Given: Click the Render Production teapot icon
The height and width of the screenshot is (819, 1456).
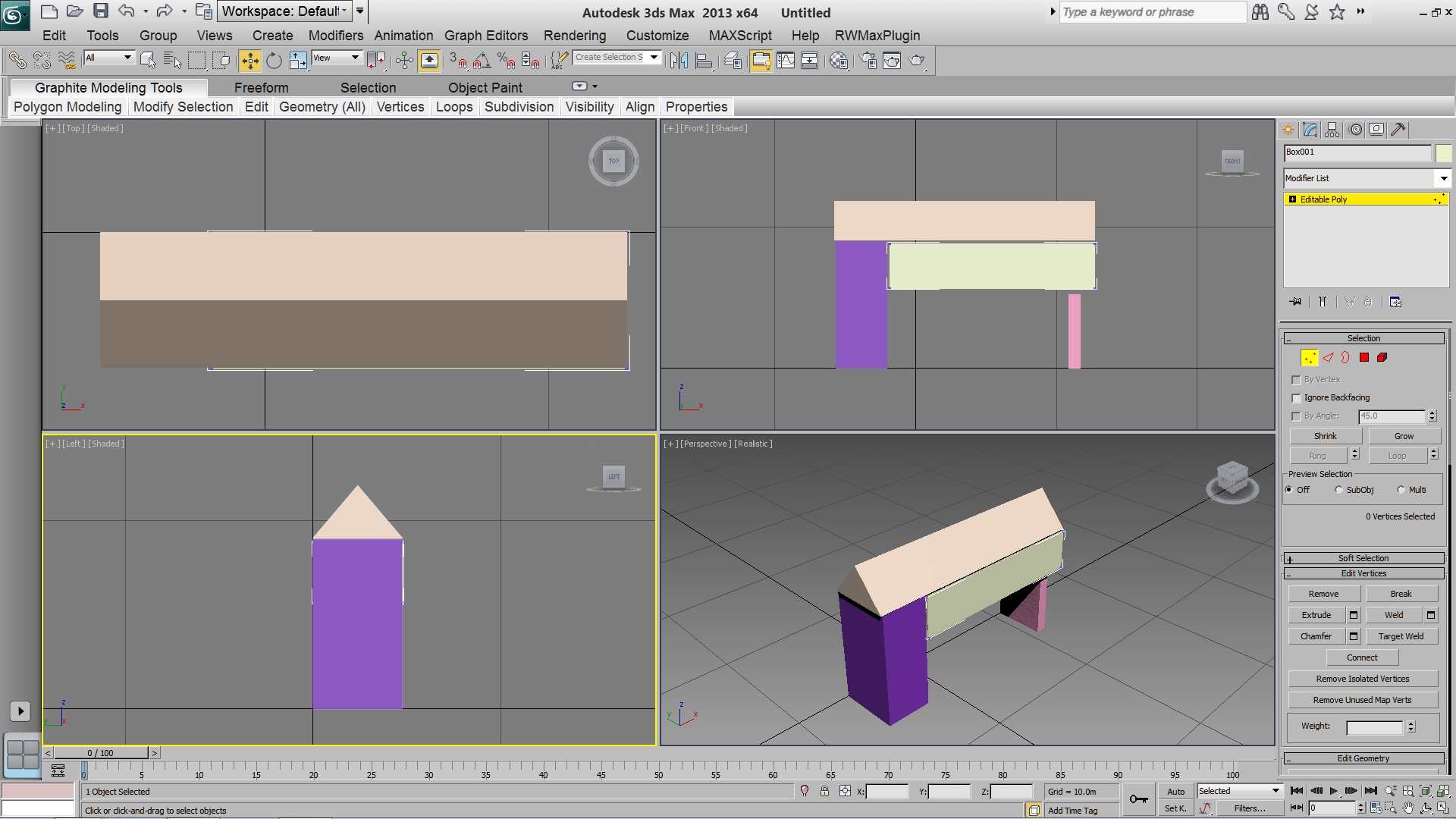Looking at the screenshot, I should click(916, 61).
